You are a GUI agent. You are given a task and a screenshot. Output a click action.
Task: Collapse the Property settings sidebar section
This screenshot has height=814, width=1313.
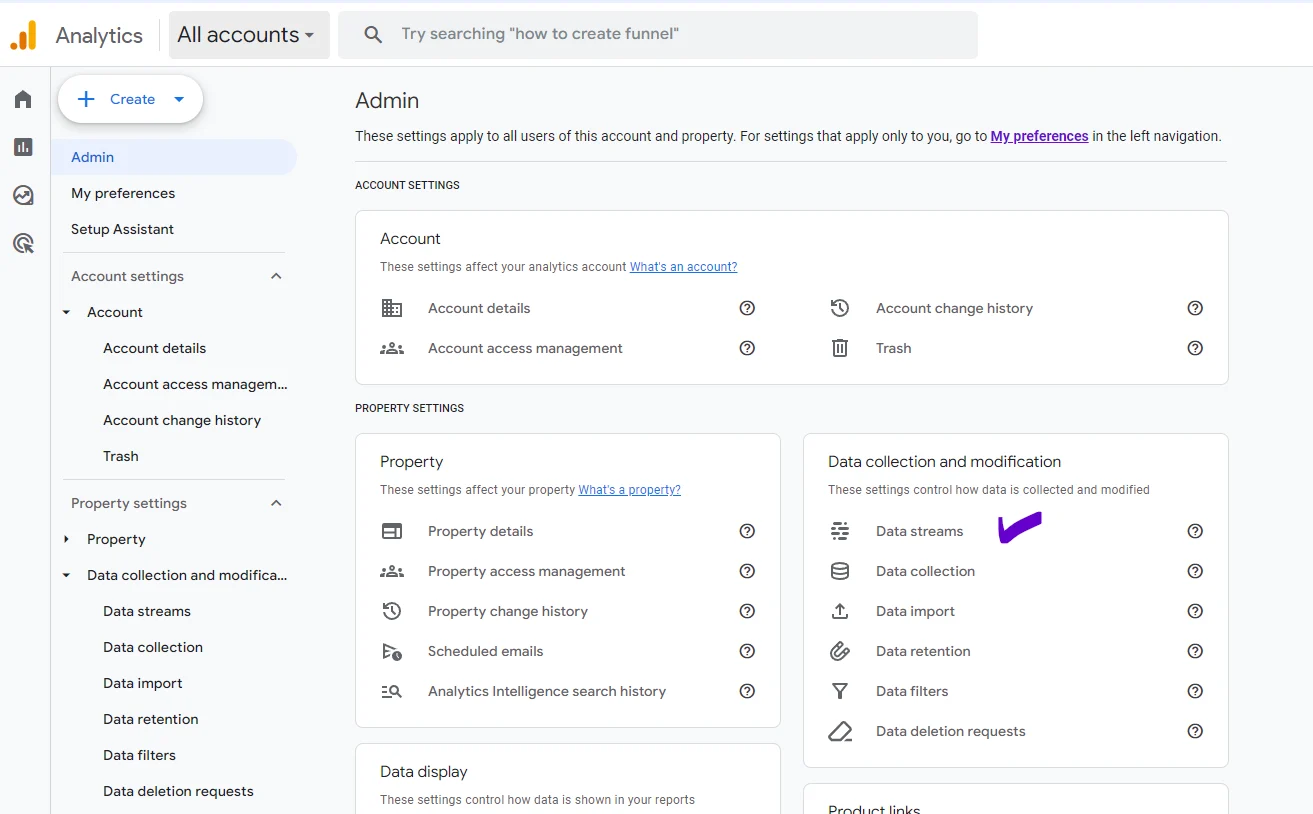(276, 503)
